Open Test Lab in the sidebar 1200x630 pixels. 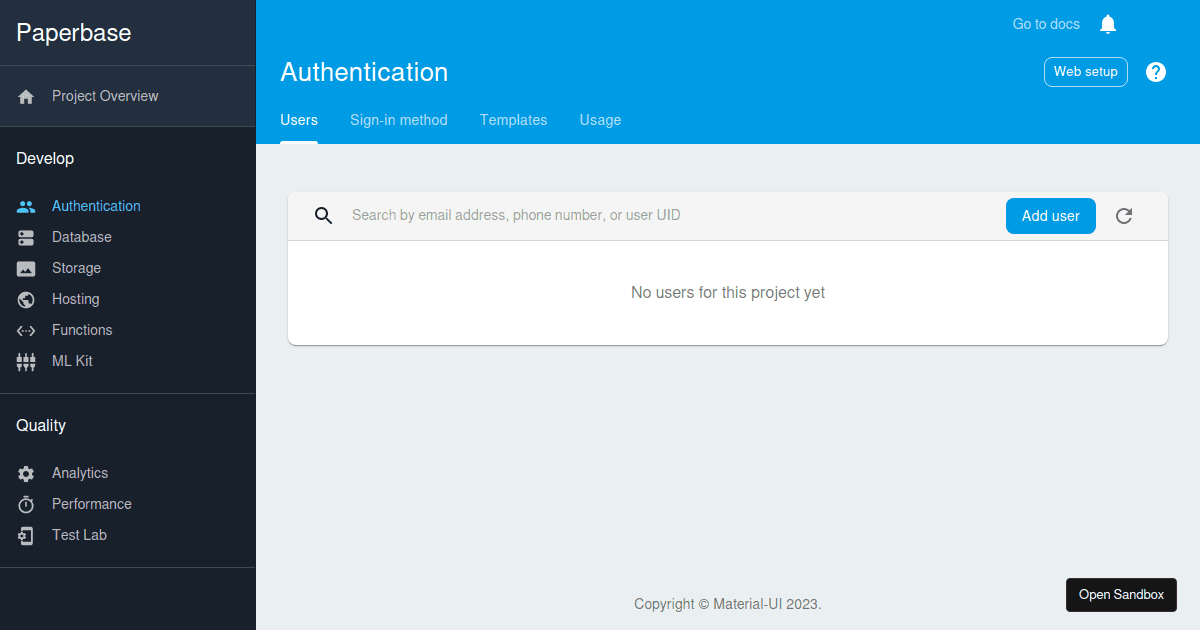79,536
